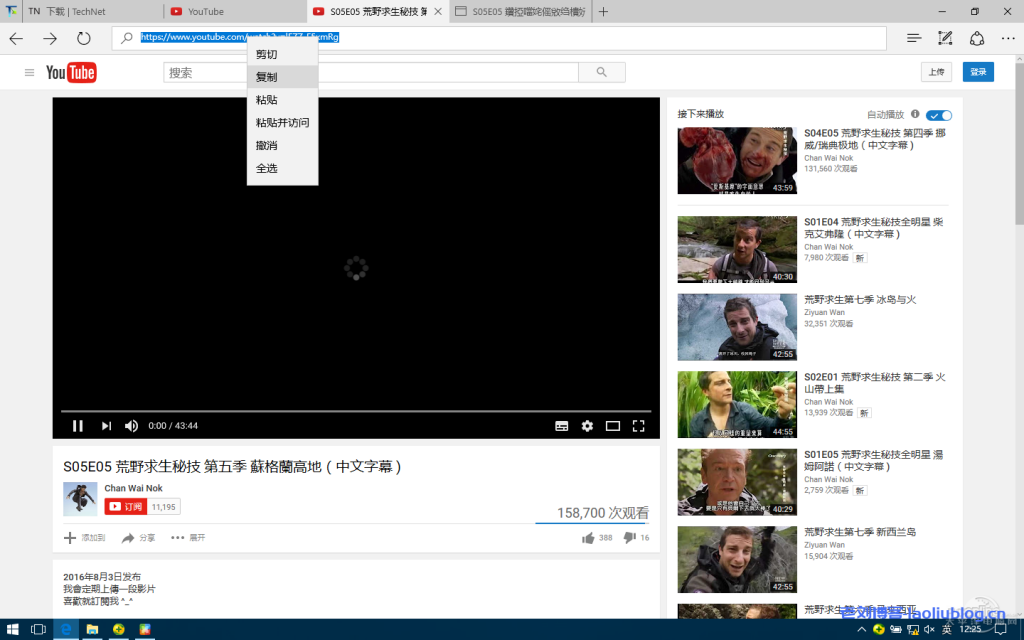Toggle subtitles in the video player

tap(562, 426)
